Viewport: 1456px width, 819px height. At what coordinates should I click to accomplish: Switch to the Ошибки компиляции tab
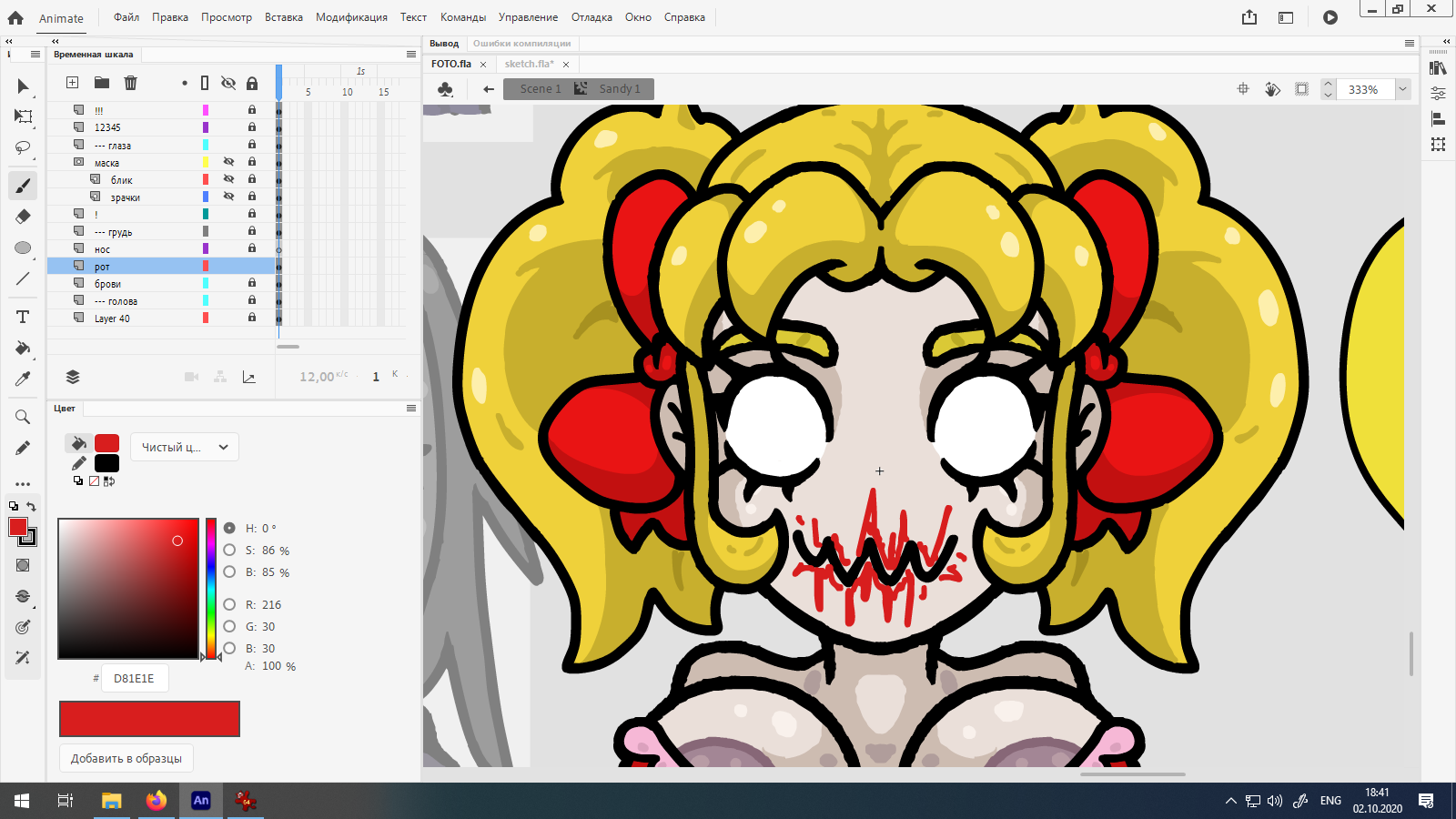[522, 44]
